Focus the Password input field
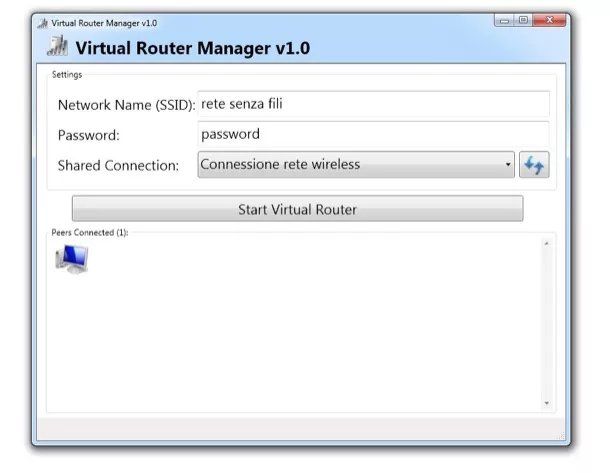This screenshot has width=610, height=473. [373, 134]
